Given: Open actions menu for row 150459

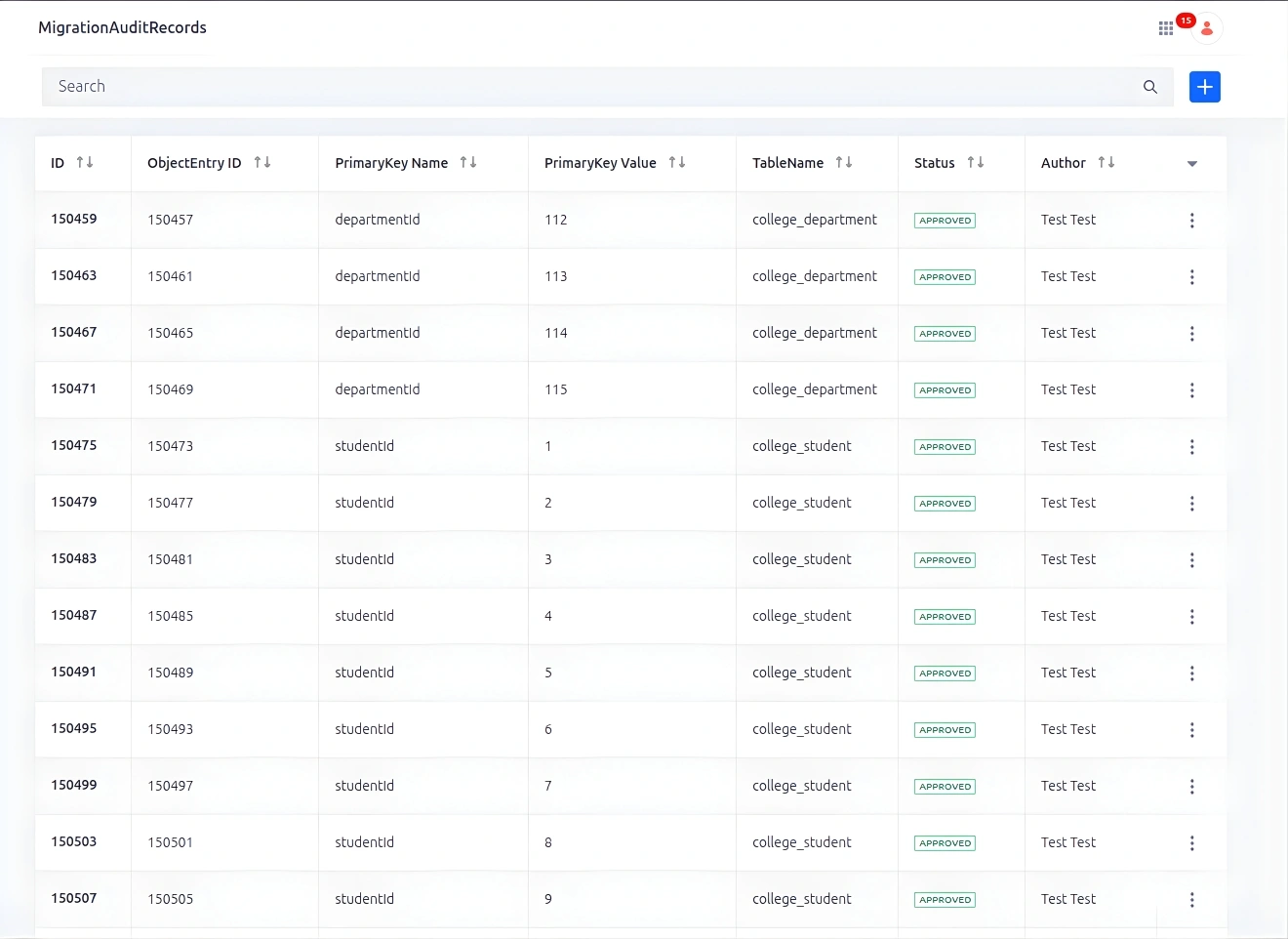Looking at the screenshot, I should (1192, 221).
